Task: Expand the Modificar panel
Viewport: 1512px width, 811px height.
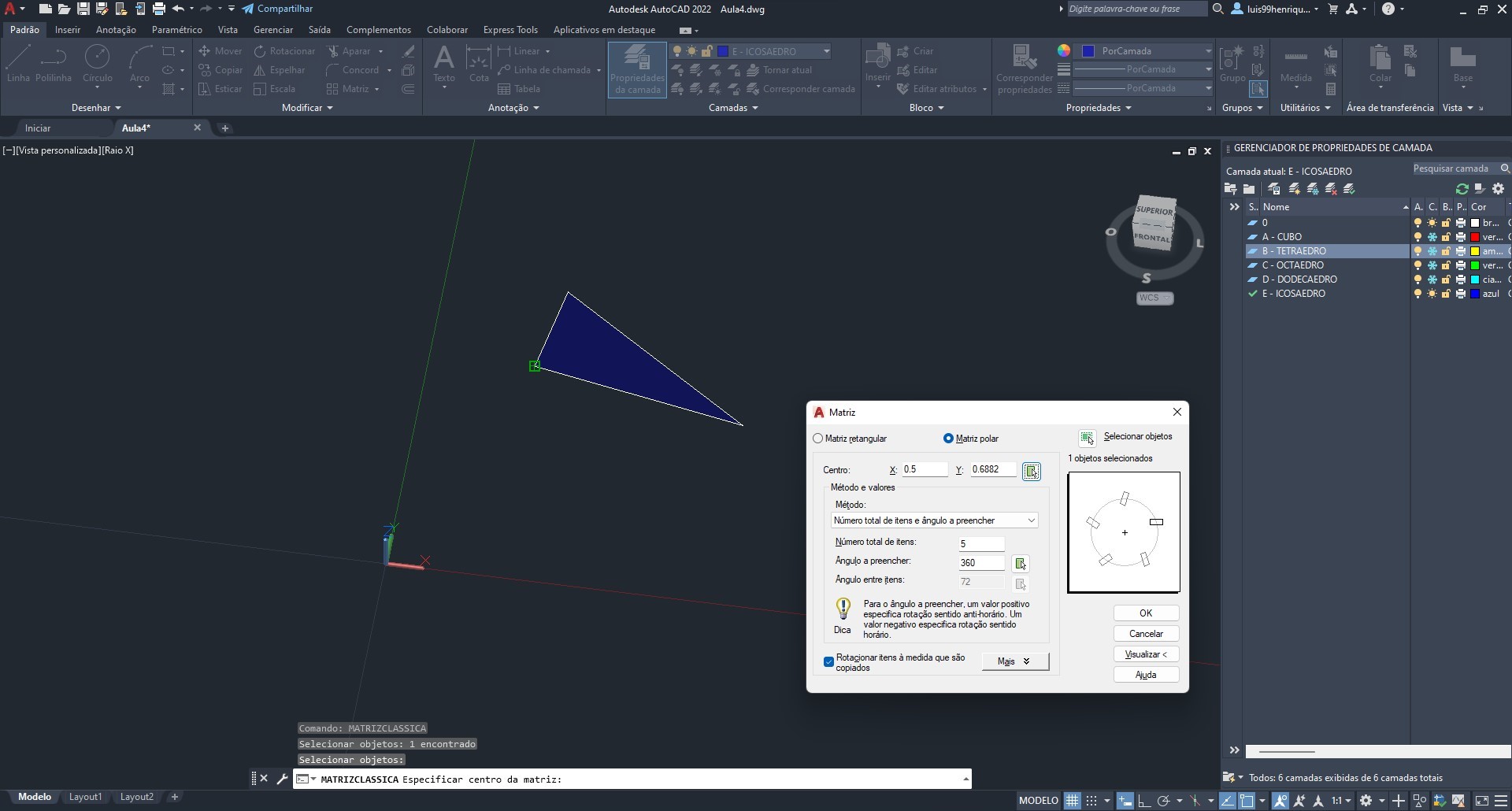Action: pyautogui.click(x=307, y=108)
